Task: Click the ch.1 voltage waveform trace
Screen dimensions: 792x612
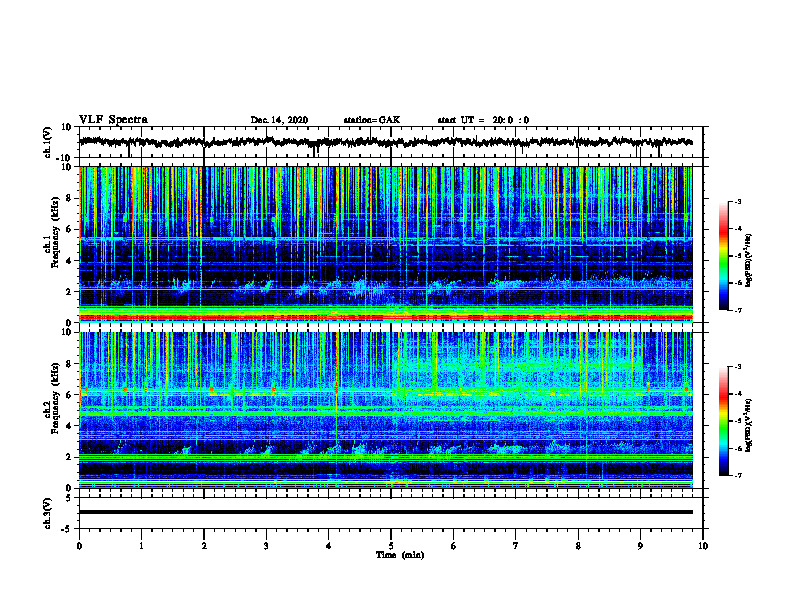Action: click(x=385, y=142)
